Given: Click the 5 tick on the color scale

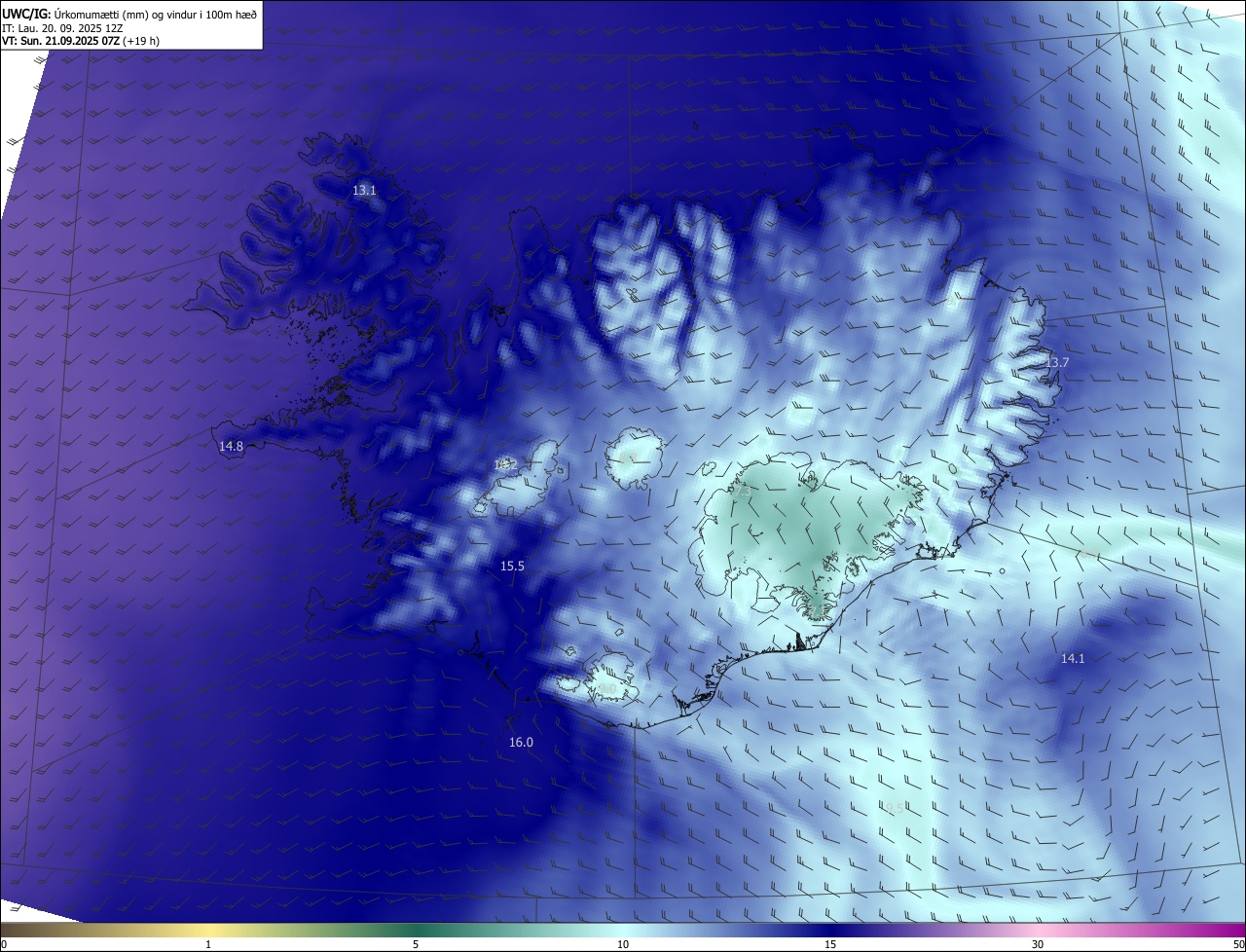Looking at the screenshot, I should 416,944.
